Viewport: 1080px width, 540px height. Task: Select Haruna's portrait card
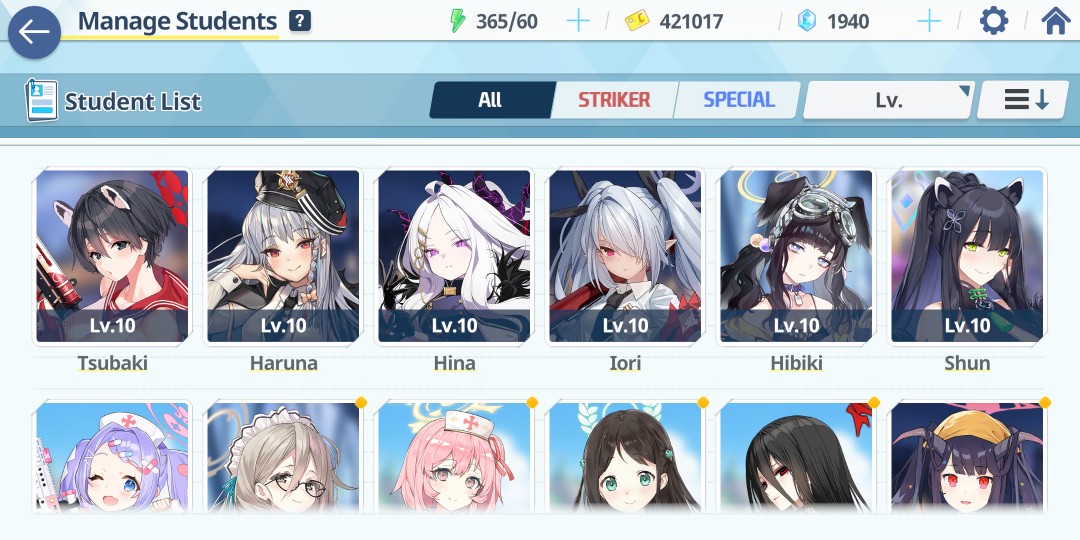tap(283, 256)
